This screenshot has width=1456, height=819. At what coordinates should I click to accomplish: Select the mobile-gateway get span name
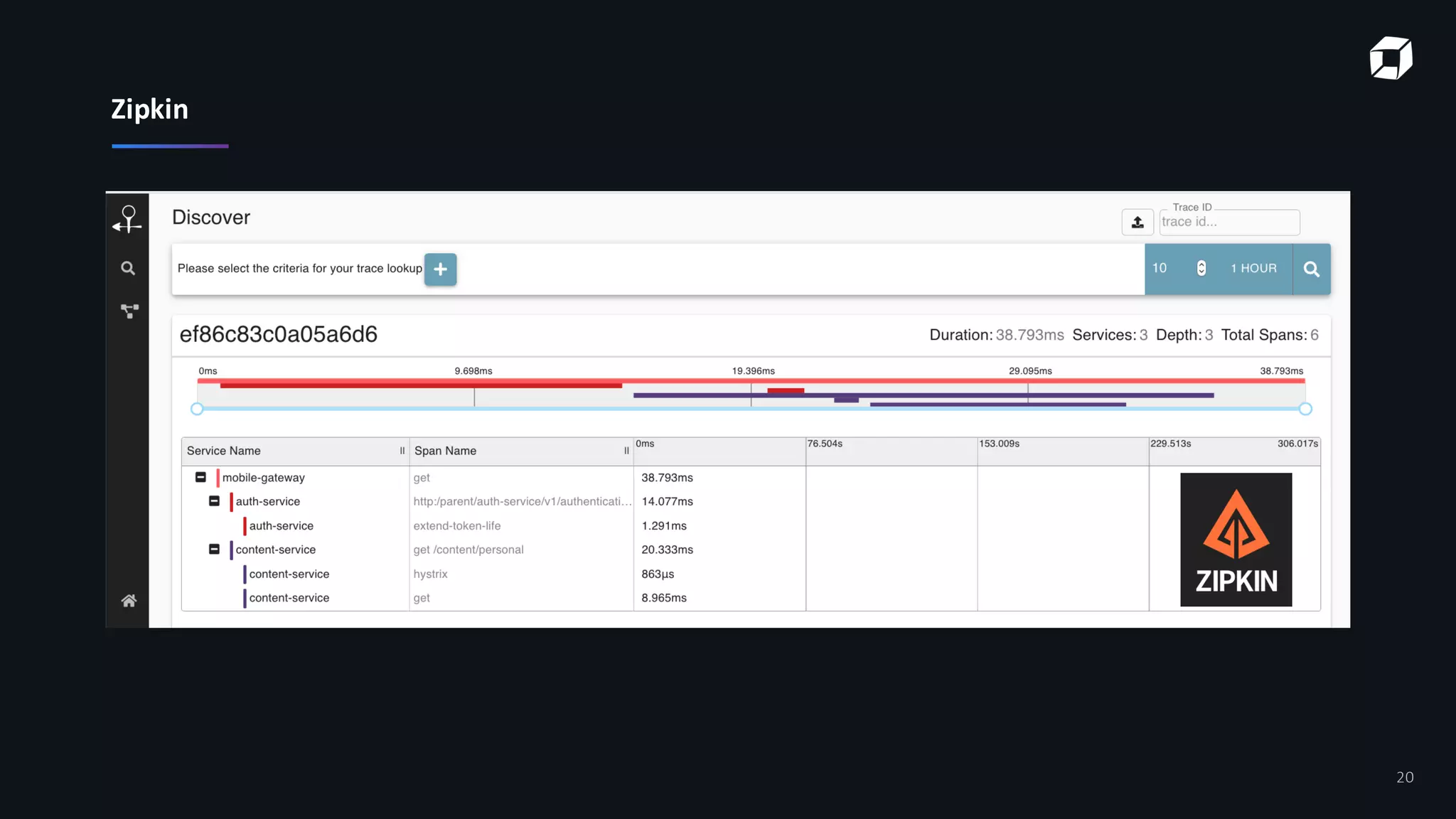point(422,478)
